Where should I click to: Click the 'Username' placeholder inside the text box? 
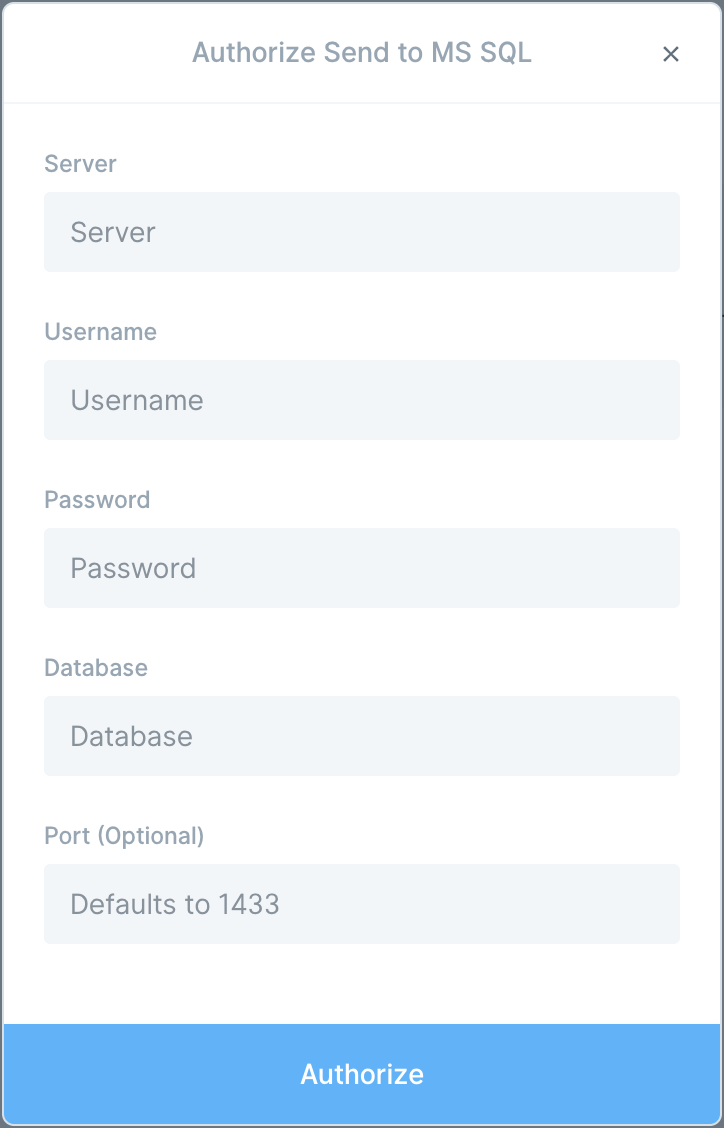[x=137, y=400]
